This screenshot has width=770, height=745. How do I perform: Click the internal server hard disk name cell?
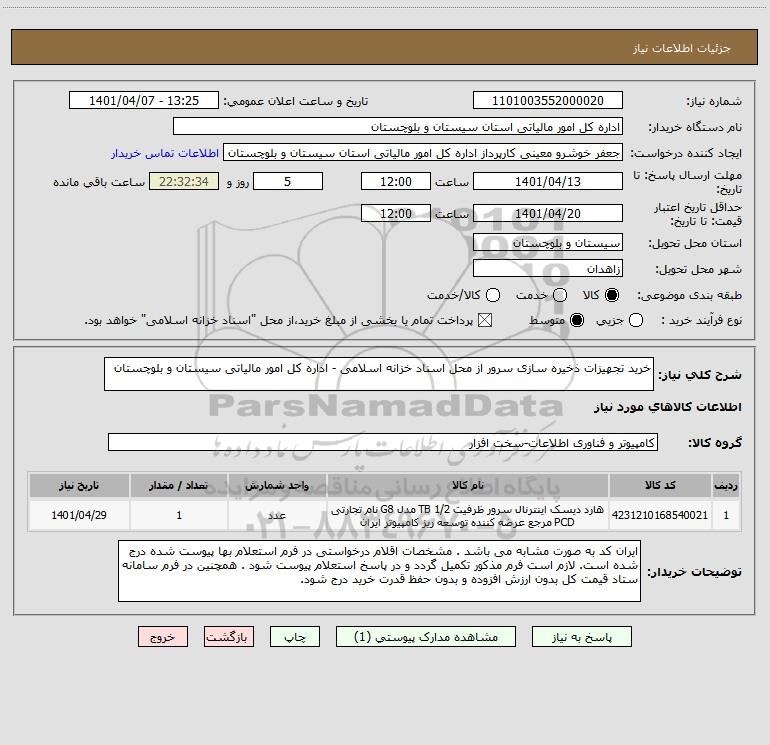click(468, 515)
